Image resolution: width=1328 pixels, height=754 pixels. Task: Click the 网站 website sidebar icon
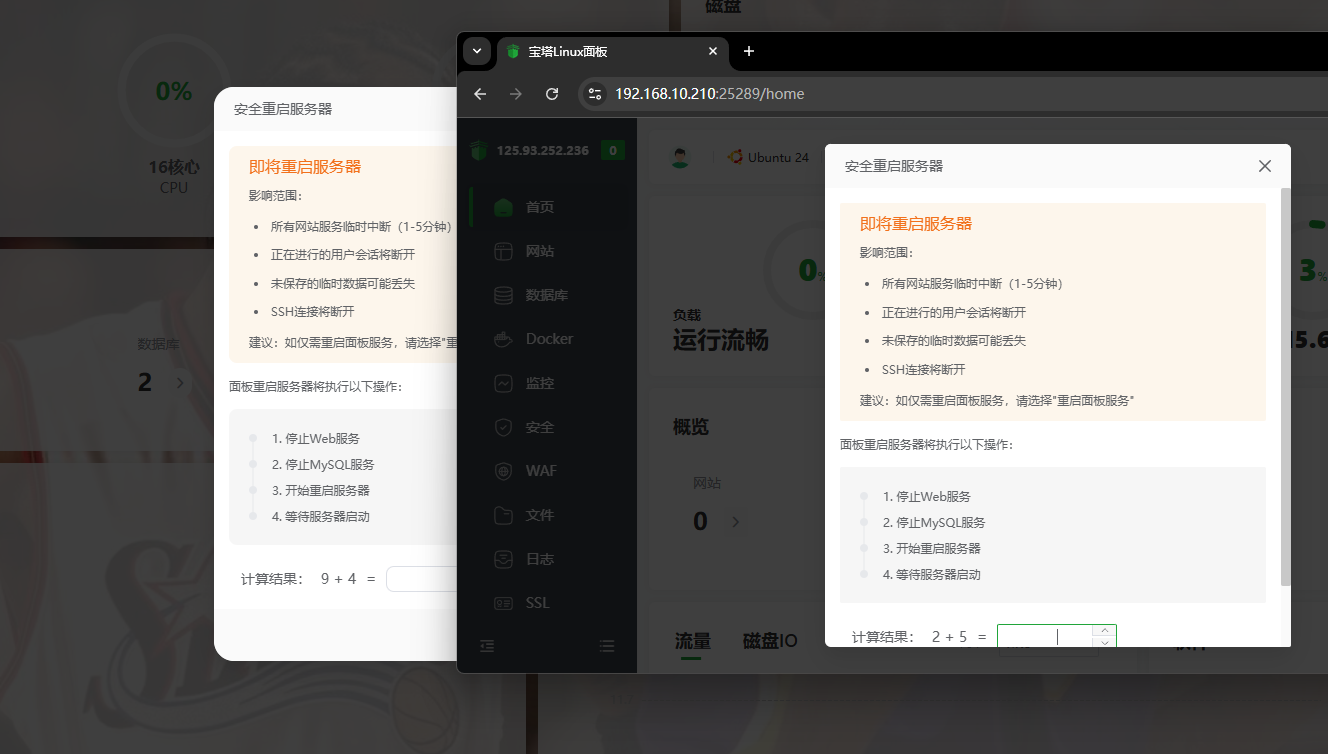coord(504,251)
